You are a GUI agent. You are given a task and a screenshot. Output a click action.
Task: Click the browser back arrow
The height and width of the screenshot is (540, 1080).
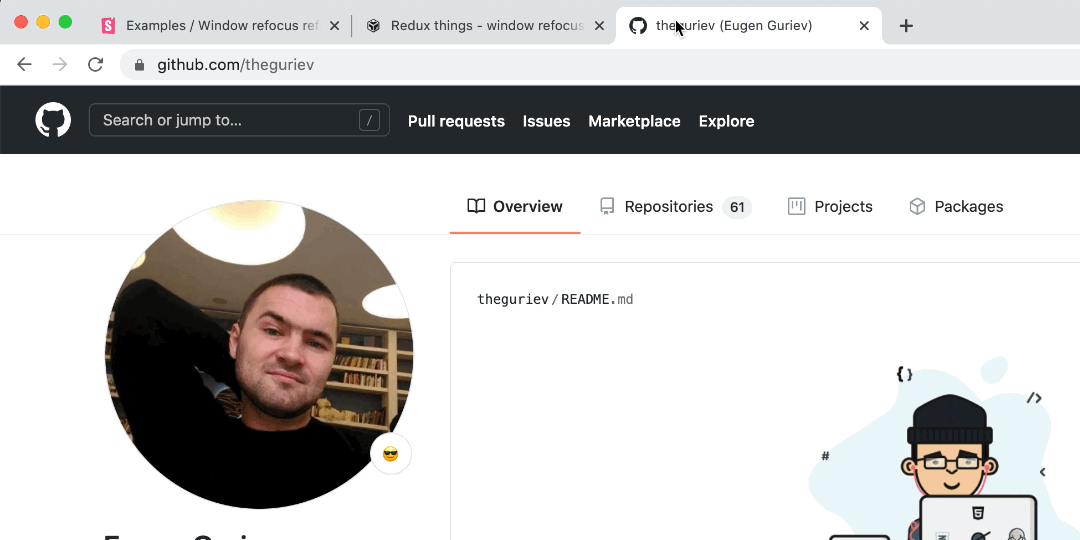(x=24, y=65)
